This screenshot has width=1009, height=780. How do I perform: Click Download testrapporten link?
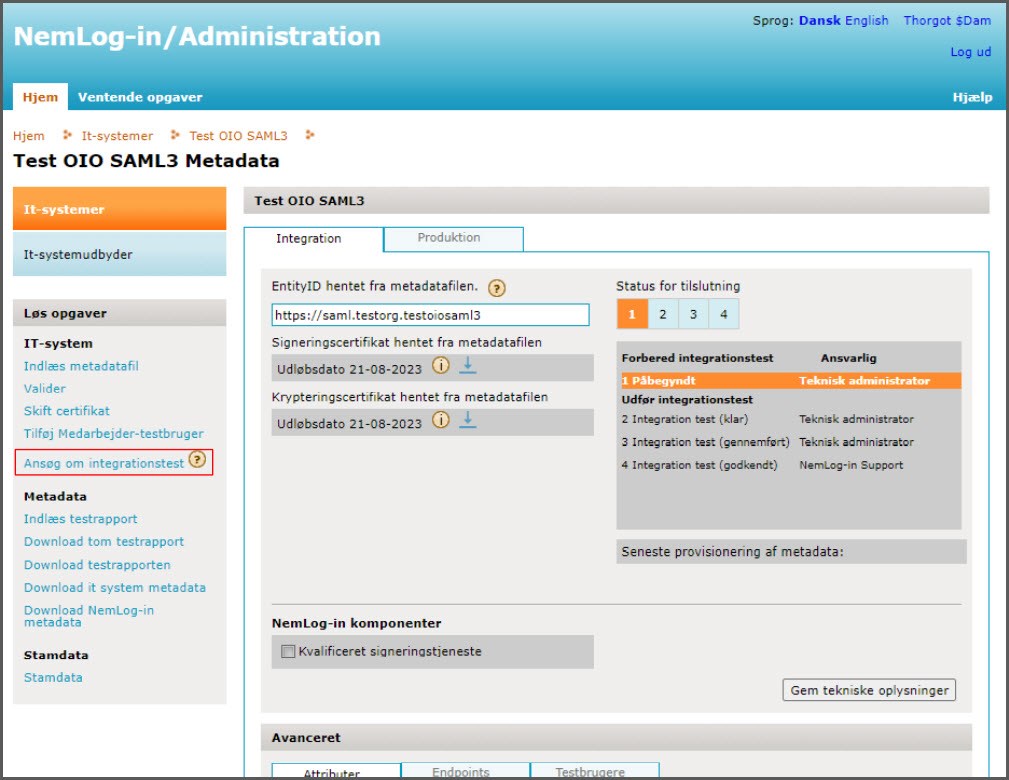(97, 565)
